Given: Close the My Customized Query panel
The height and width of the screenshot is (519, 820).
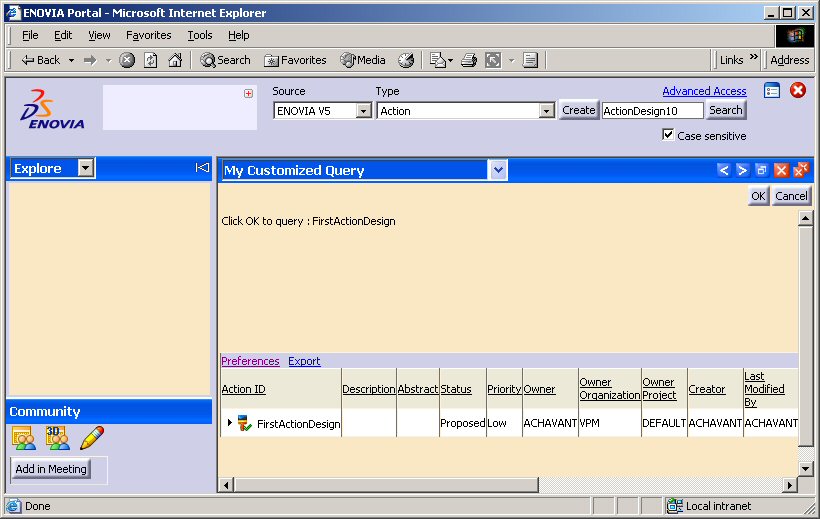Looking at the screenshot, I should 781,170.
